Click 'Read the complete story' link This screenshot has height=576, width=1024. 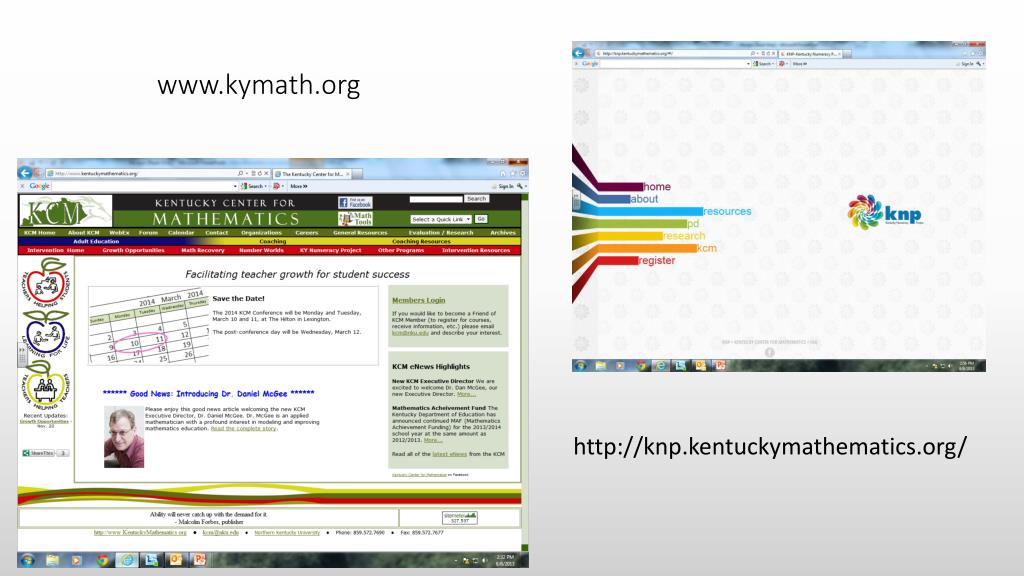pyautogui.click(x=243, y=428)
